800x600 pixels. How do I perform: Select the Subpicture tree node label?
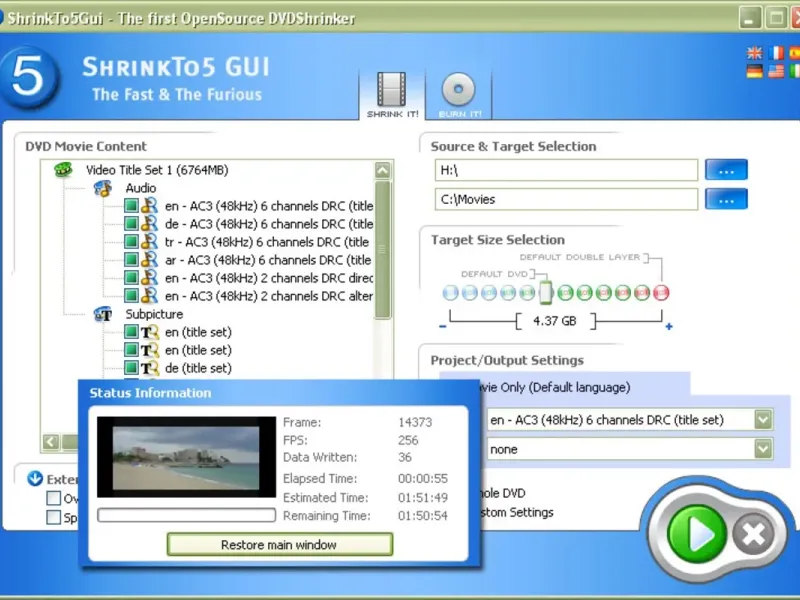[x=154, y=314]
